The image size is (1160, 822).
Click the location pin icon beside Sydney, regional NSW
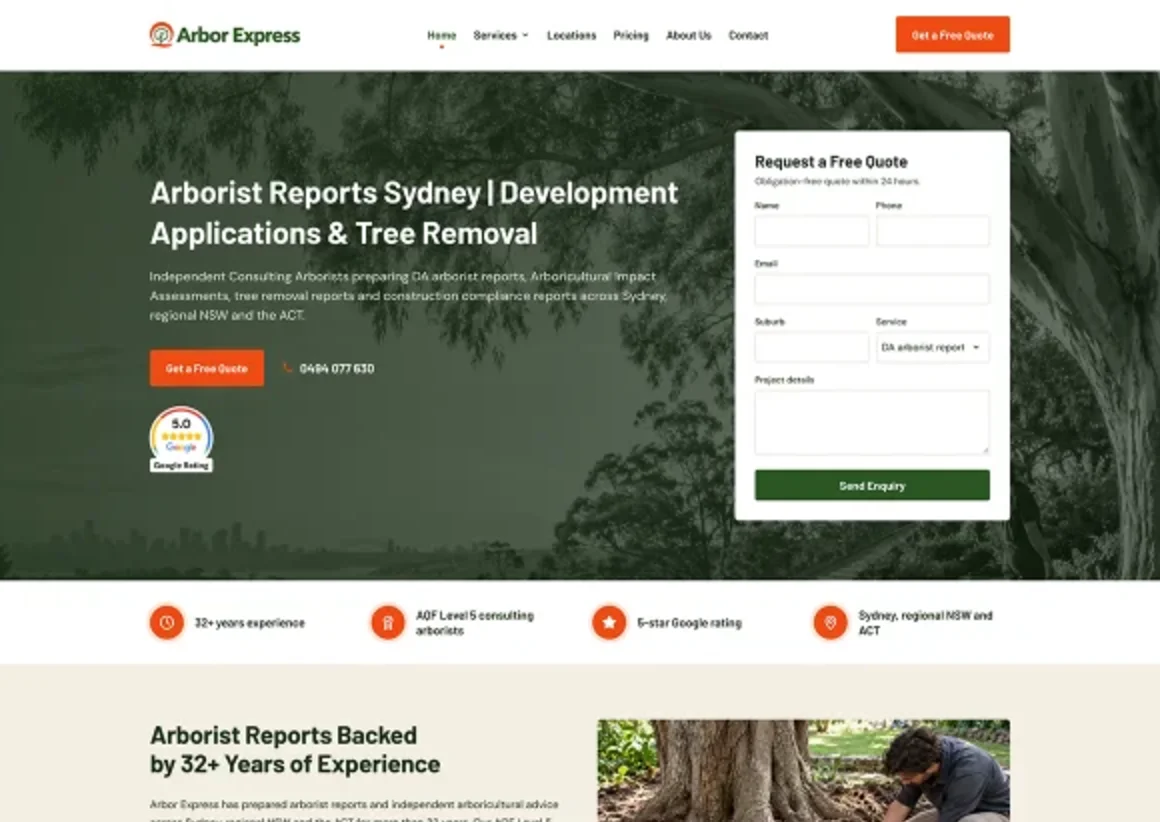click(830, 623)
